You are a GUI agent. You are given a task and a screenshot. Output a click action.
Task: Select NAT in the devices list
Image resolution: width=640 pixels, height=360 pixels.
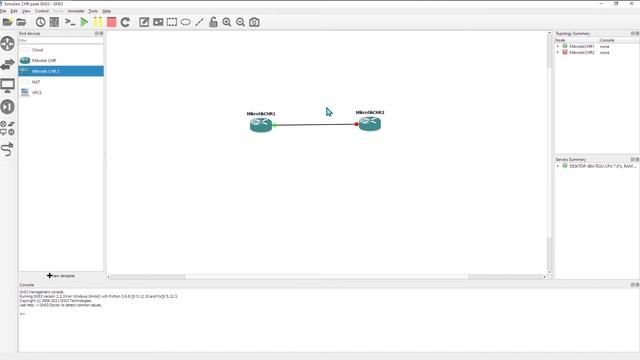click(61, 82)
